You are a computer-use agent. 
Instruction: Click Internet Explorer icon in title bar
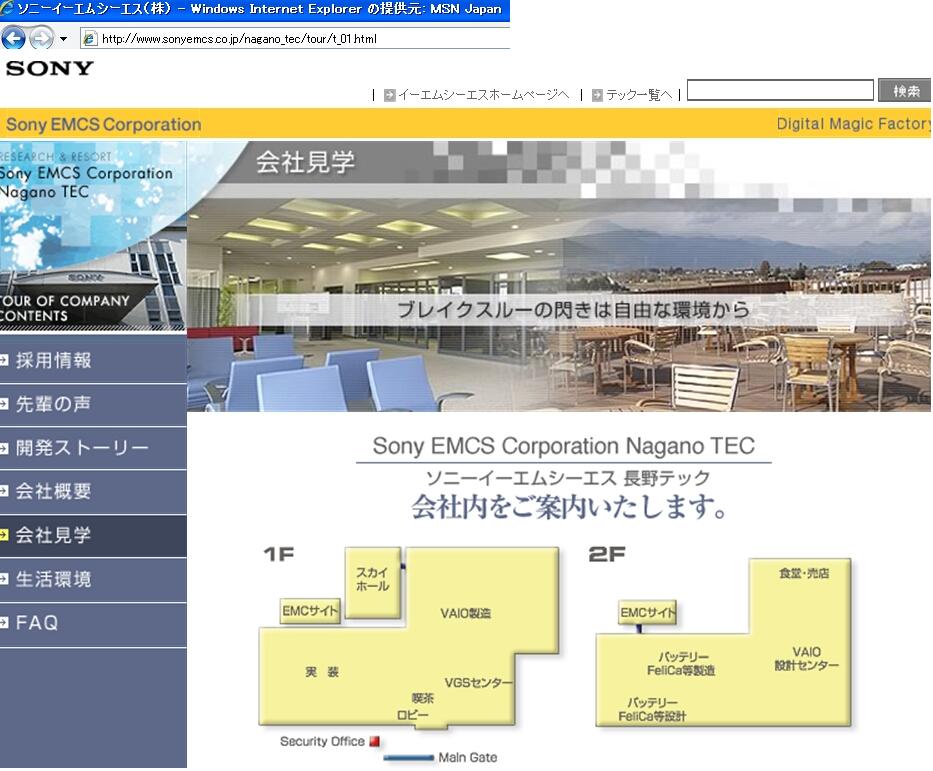point(7,8)
